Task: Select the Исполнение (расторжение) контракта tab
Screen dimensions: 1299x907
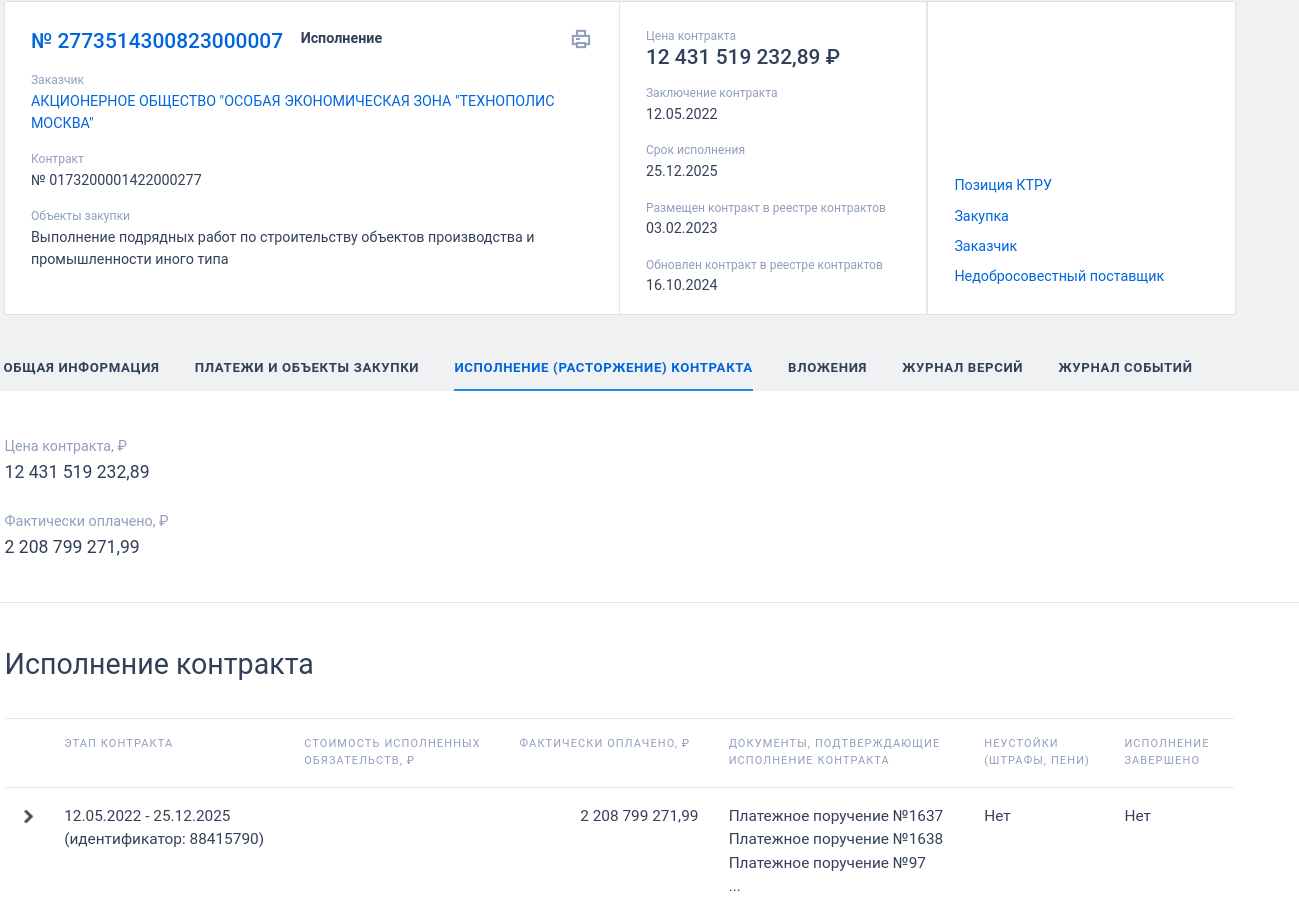Action: [603, 367]
